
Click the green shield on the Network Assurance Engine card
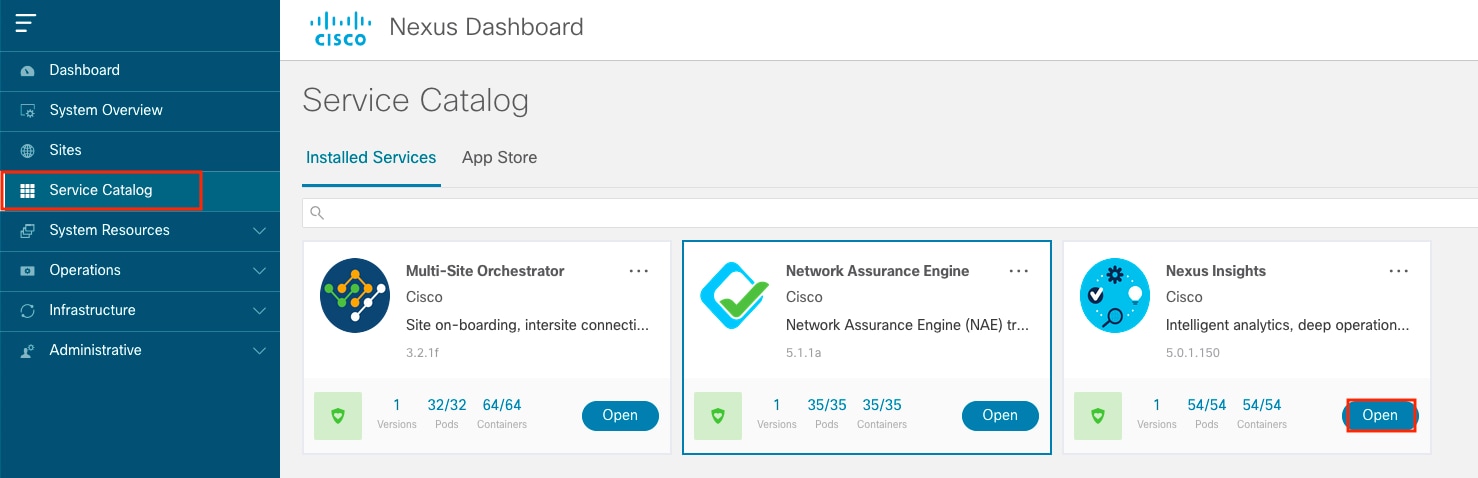click(x=718, y=415)
